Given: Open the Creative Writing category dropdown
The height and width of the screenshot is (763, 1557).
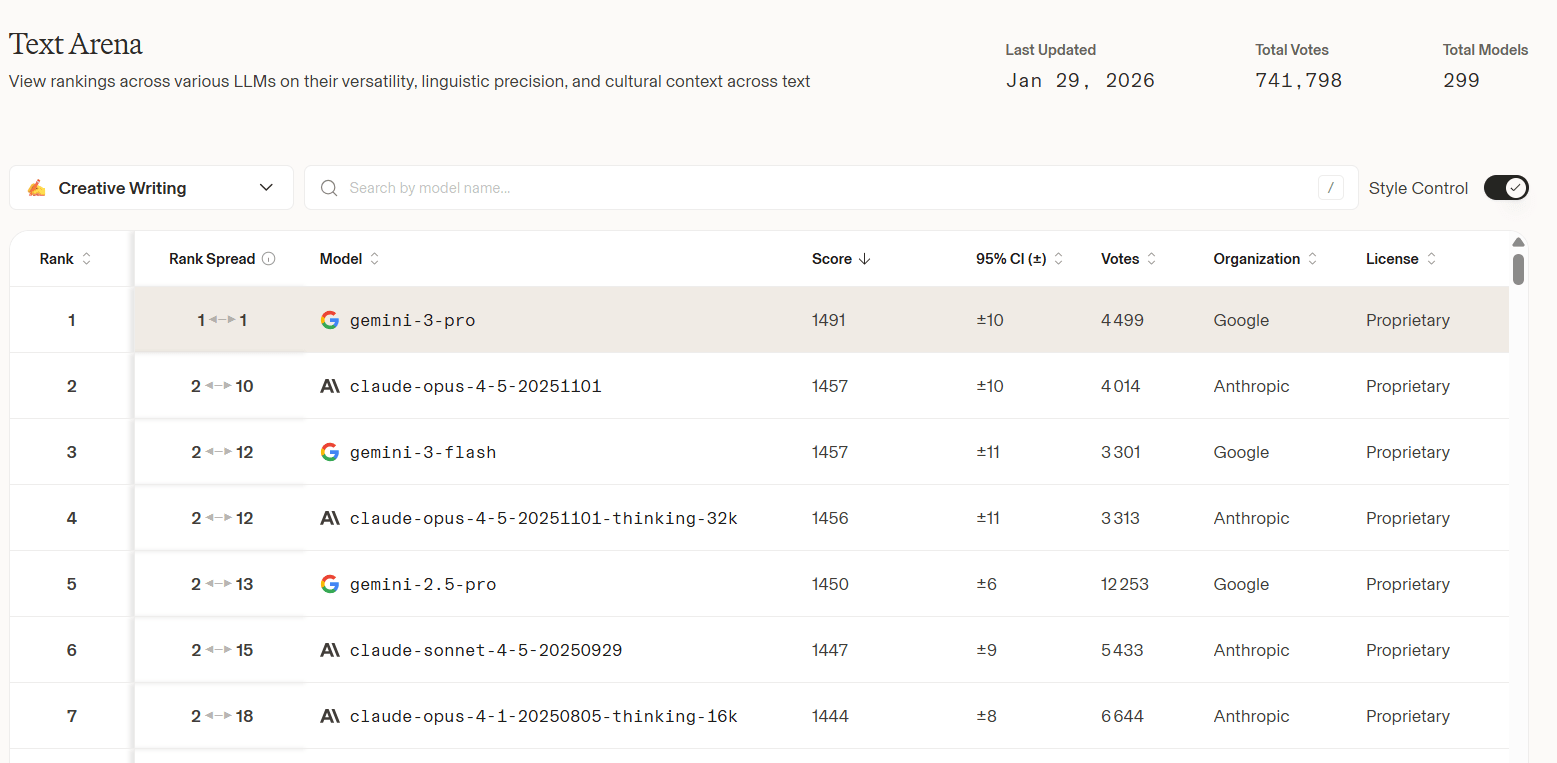Looking at the screenshot, I should [151, 188].
